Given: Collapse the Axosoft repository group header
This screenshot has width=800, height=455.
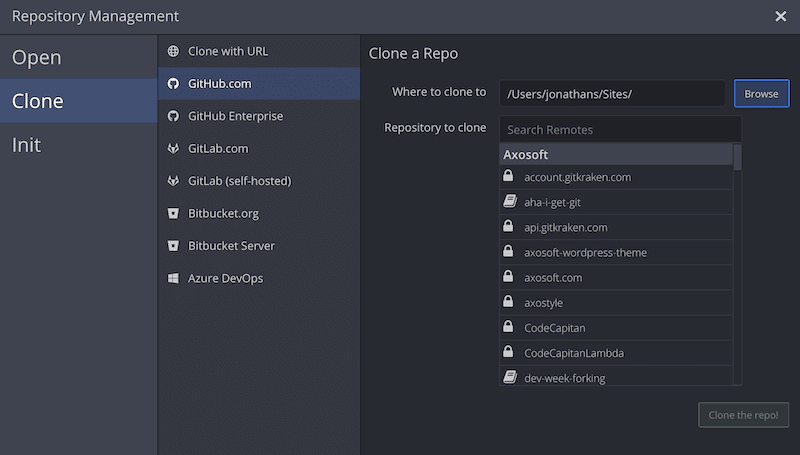Looking at the screenshot, I should [x=616, y=155].
